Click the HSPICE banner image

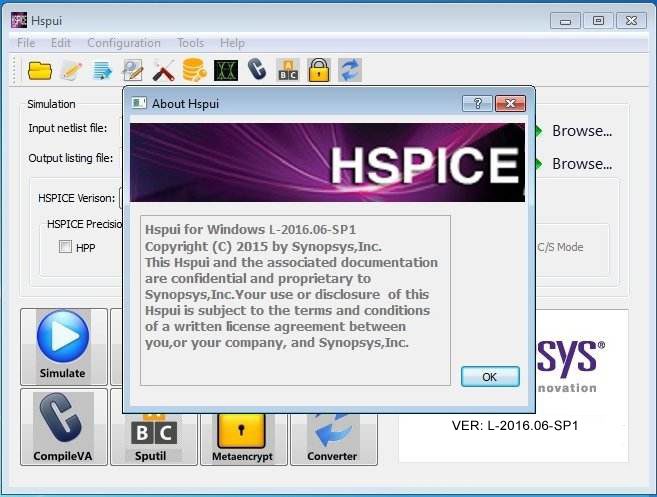point(327,163)
